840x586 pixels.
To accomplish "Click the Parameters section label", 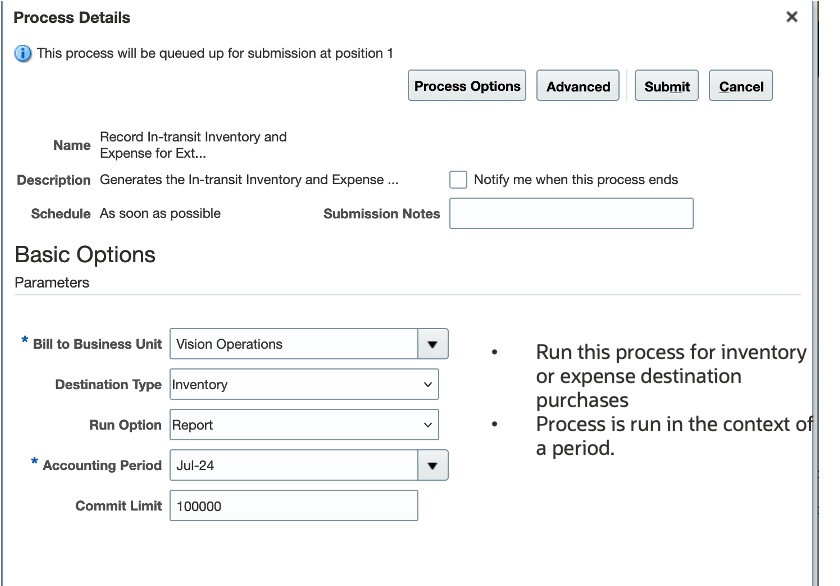I will (x=52, y=283).
